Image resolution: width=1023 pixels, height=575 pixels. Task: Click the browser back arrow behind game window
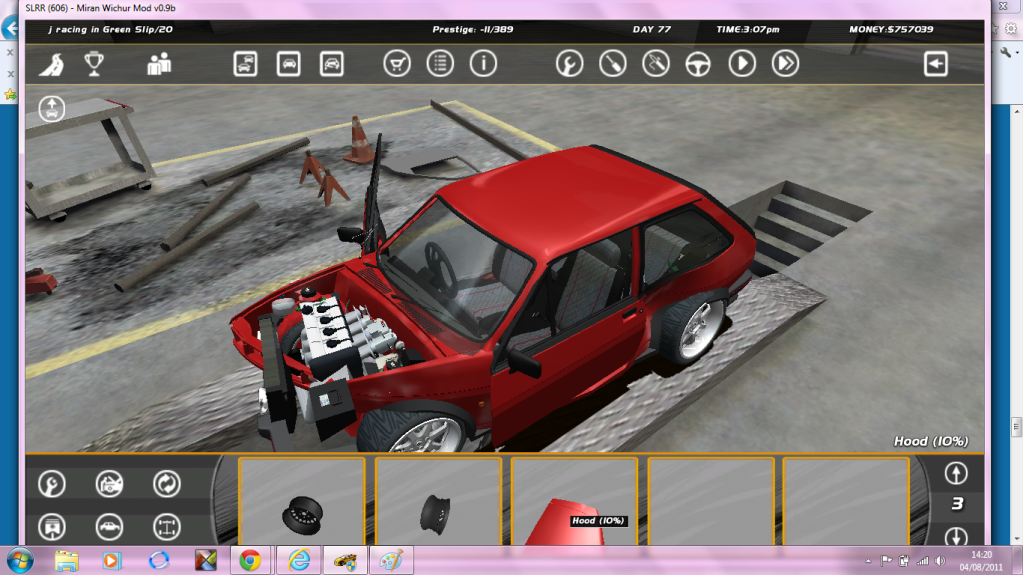(10, 29)
